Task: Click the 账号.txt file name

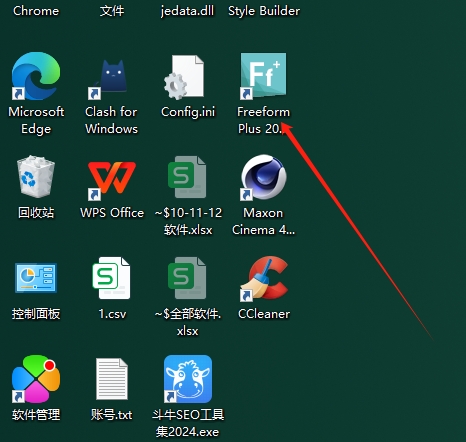Action: (112, 415)
